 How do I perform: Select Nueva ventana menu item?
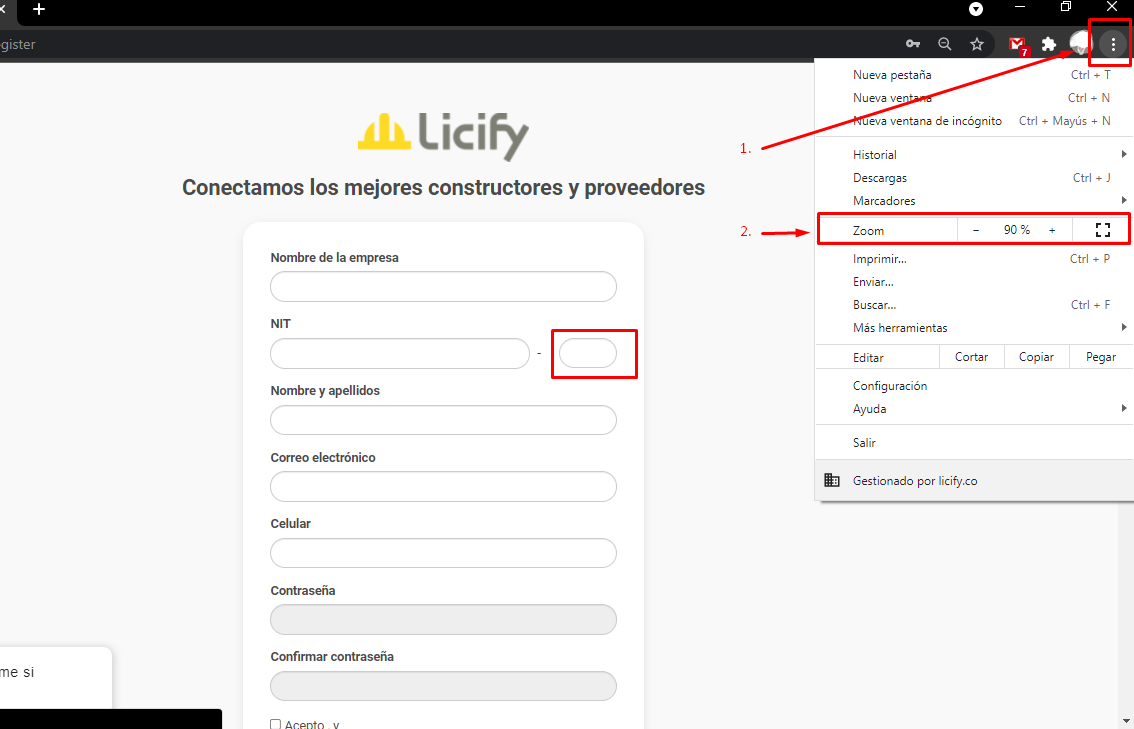pyautogui.click(x=973, y=98)
